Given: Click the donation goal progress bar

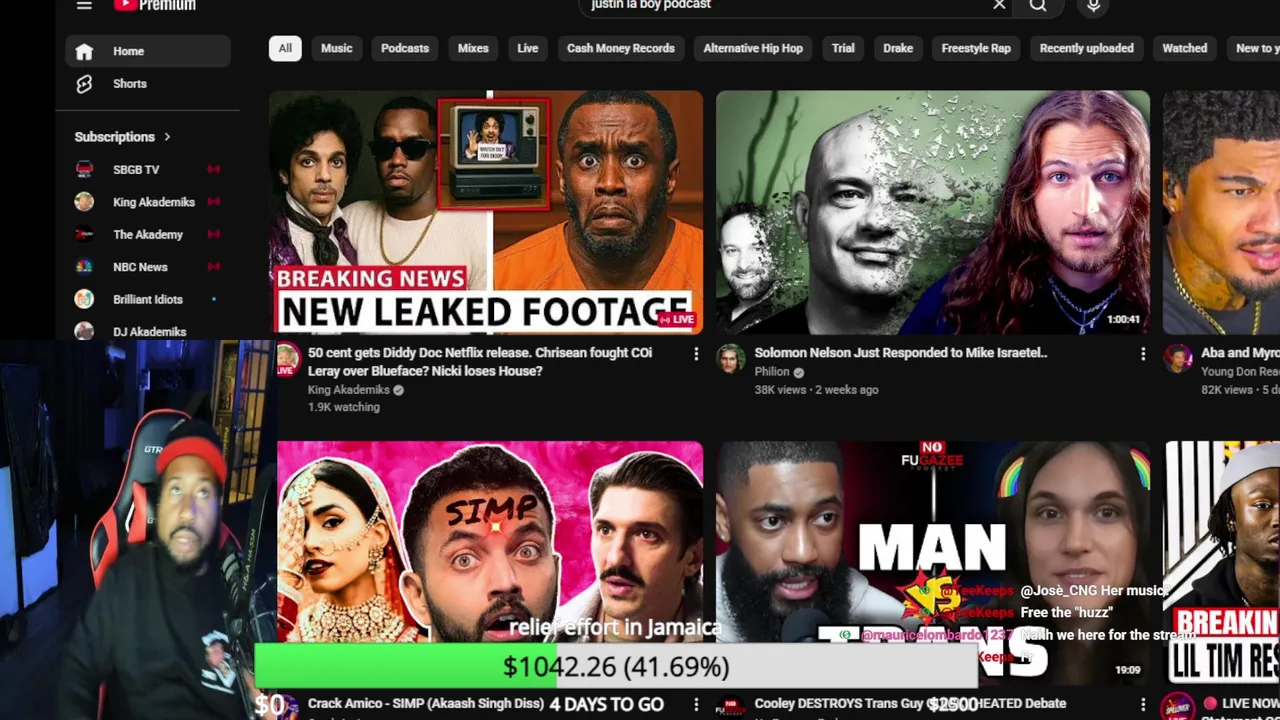Looking at the screenshot, I should [x=616, y=666].
